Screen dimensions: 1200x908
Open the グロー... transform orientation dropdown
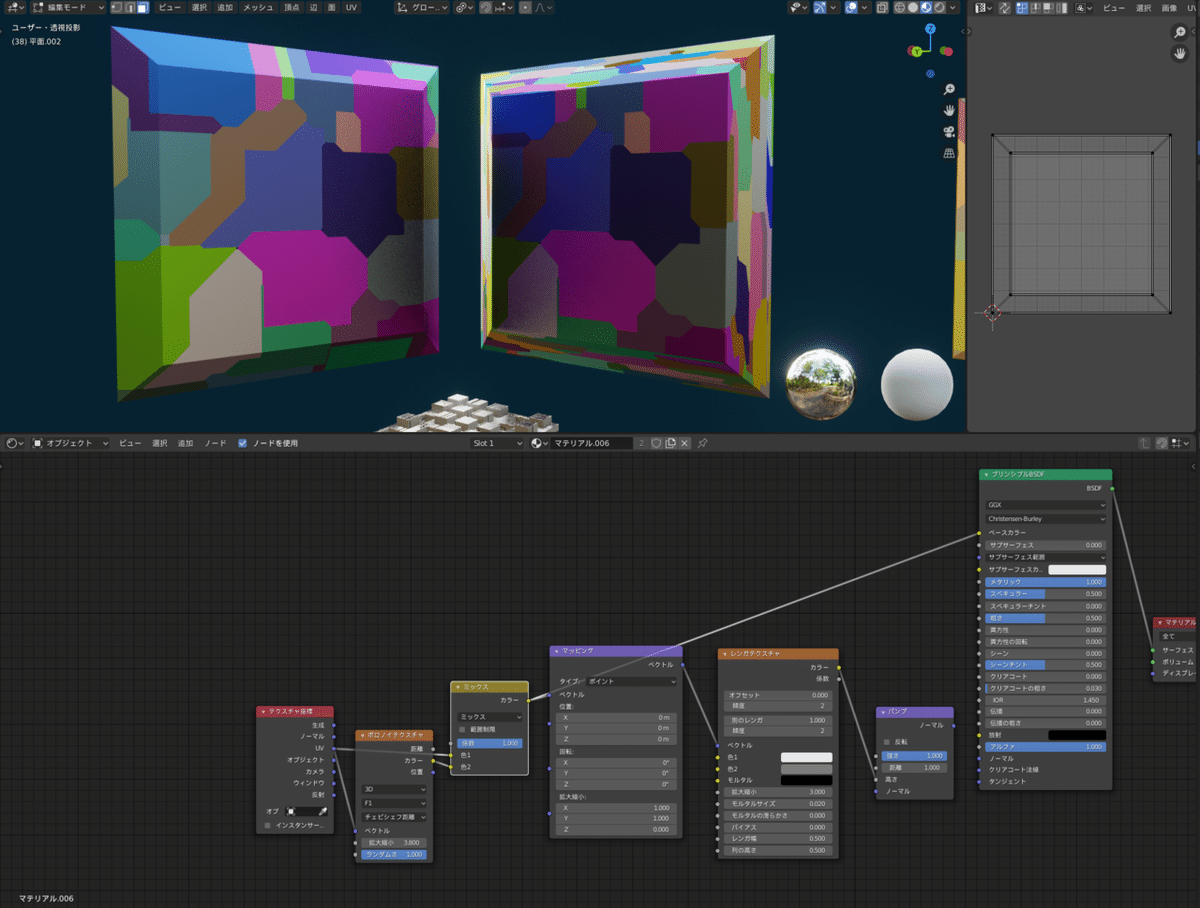point(422,7)
